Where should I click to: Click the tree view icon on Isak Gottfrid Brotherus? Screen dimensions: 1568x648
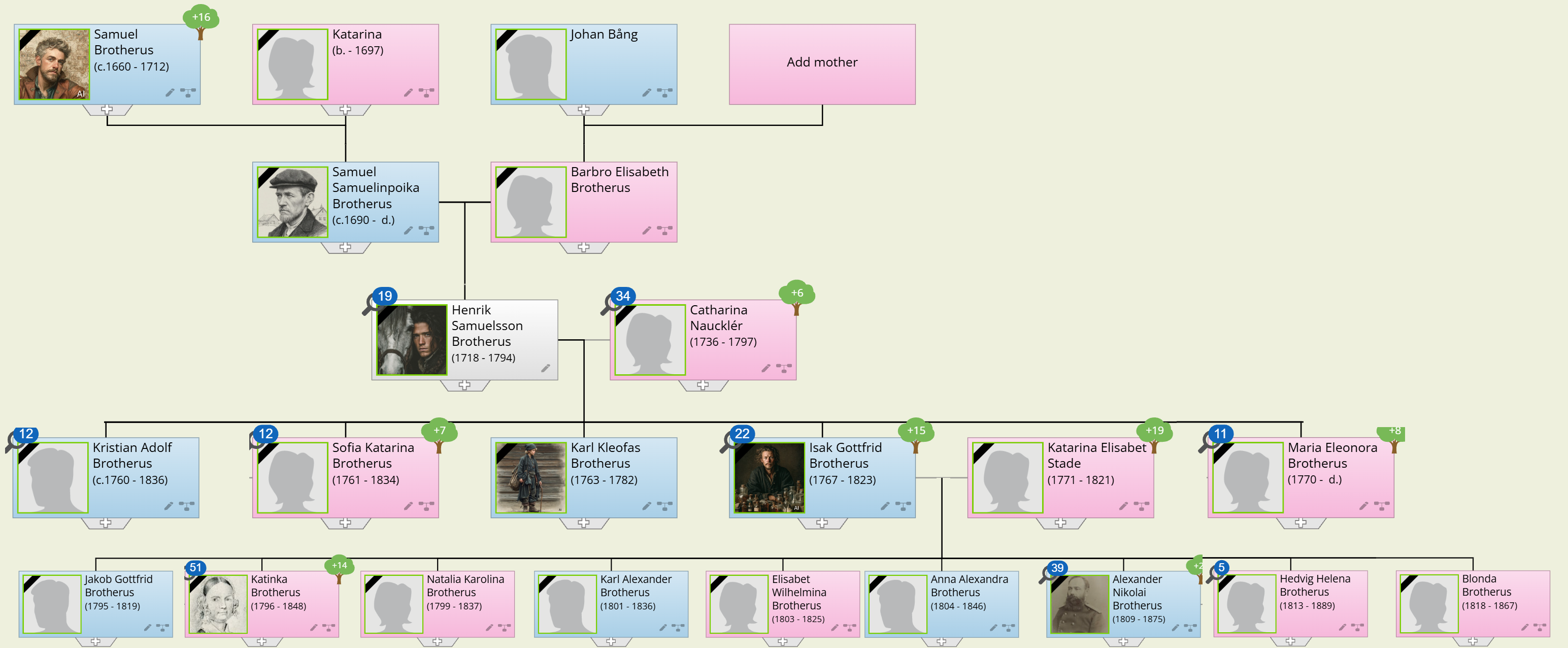904,506
